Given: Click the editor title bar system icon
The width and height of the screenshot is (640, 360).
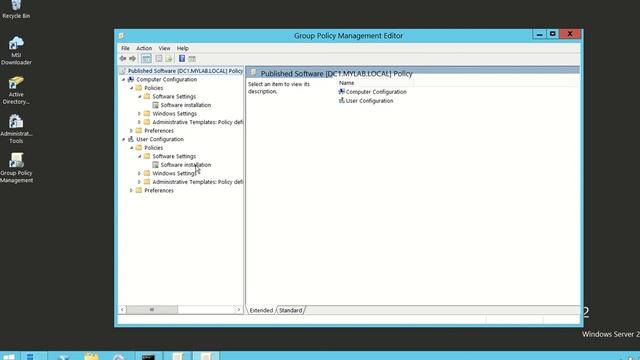Looking at the screenshot, I should tap(121, 36).
